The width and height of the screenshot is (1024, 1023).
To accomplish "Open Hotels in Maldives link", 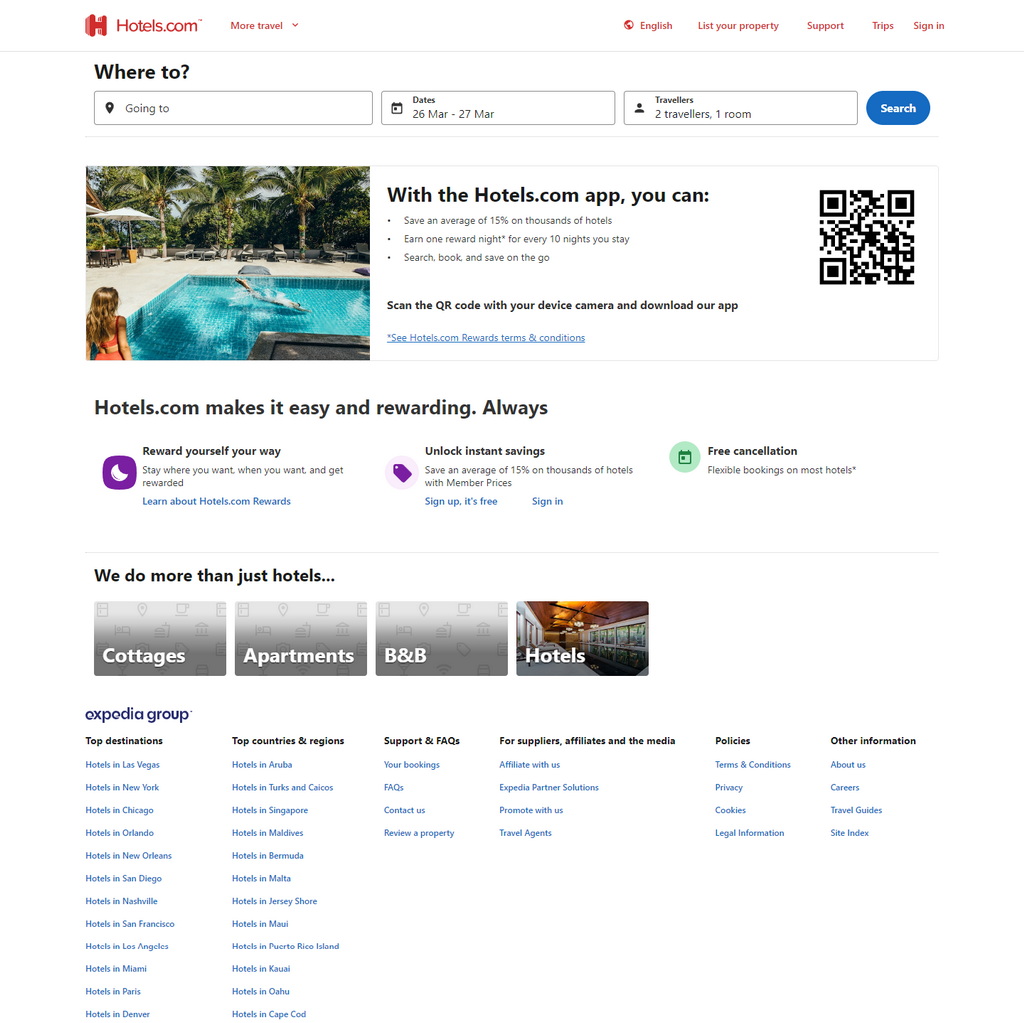I will coord(268,833).
